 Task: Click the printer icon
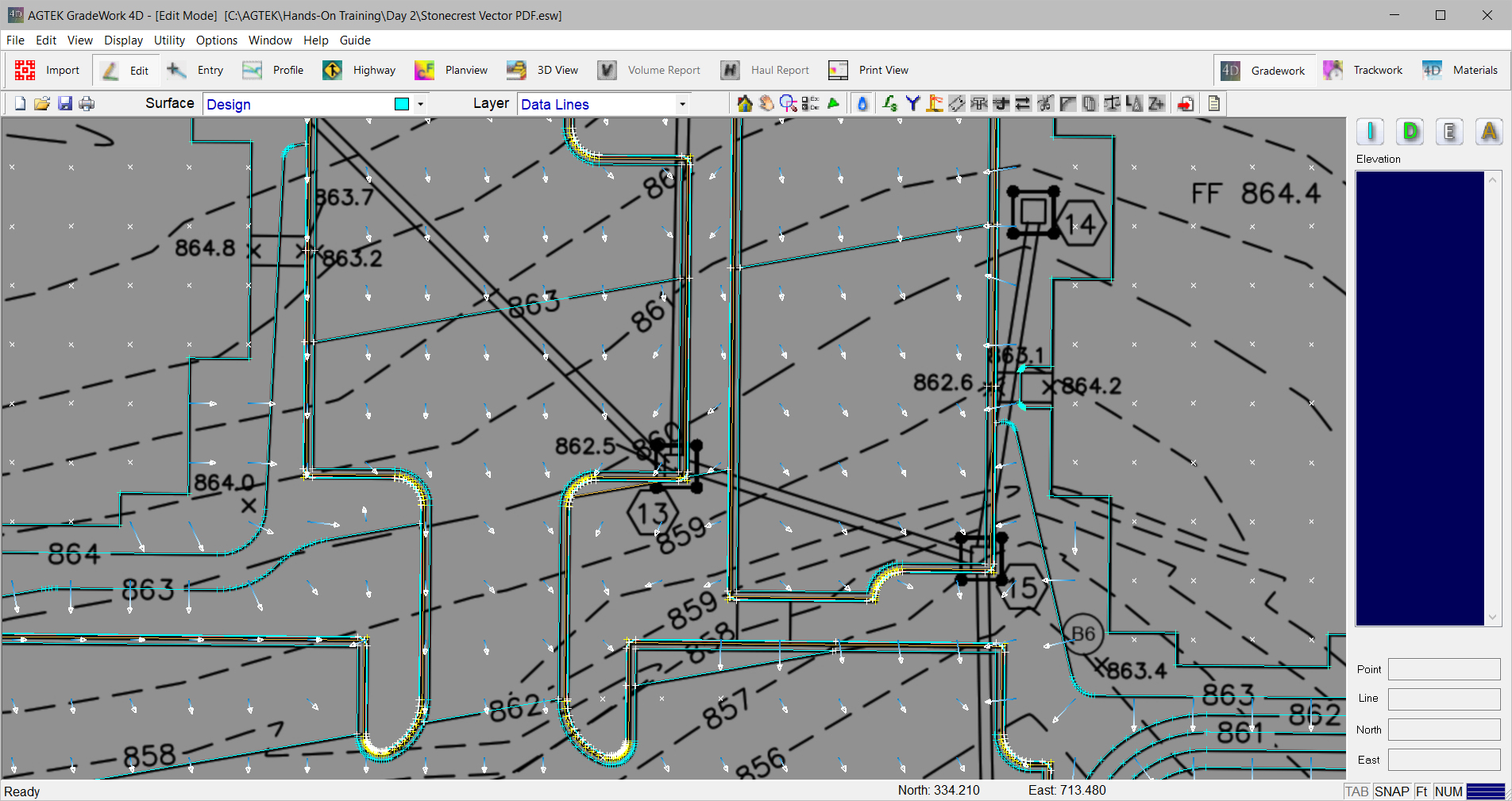(x=87, y=104)
